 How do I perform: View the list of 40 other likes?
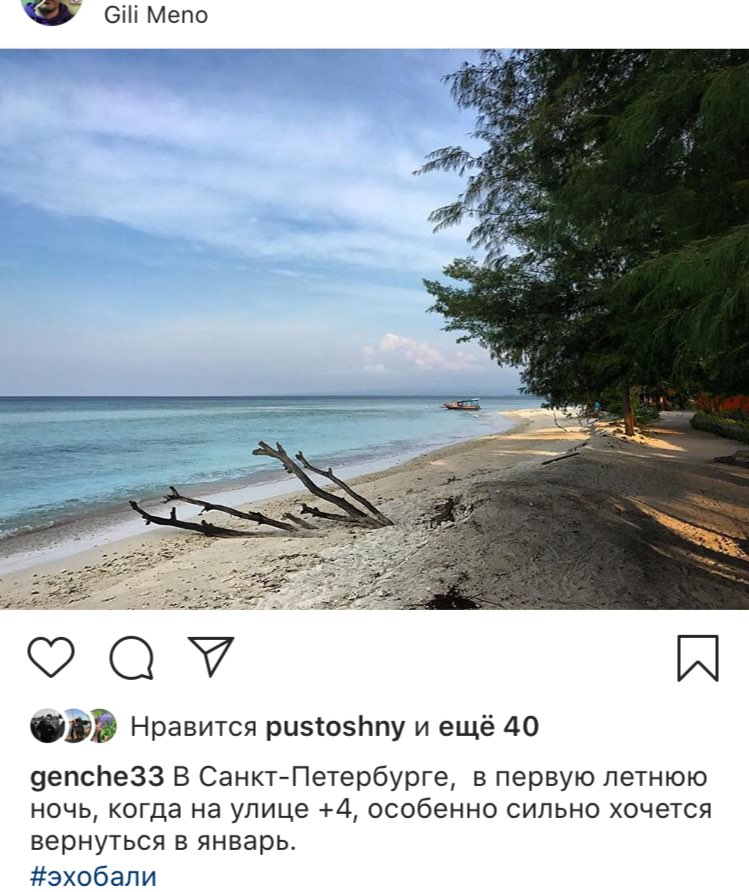pyautogui.click(x=489, y=726)
